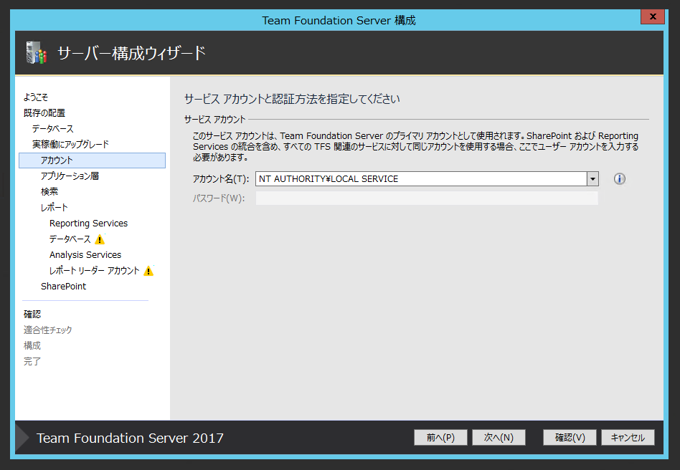Screen dimensions: 680x470
Task: Click the 完了 step
Action: 32,361
